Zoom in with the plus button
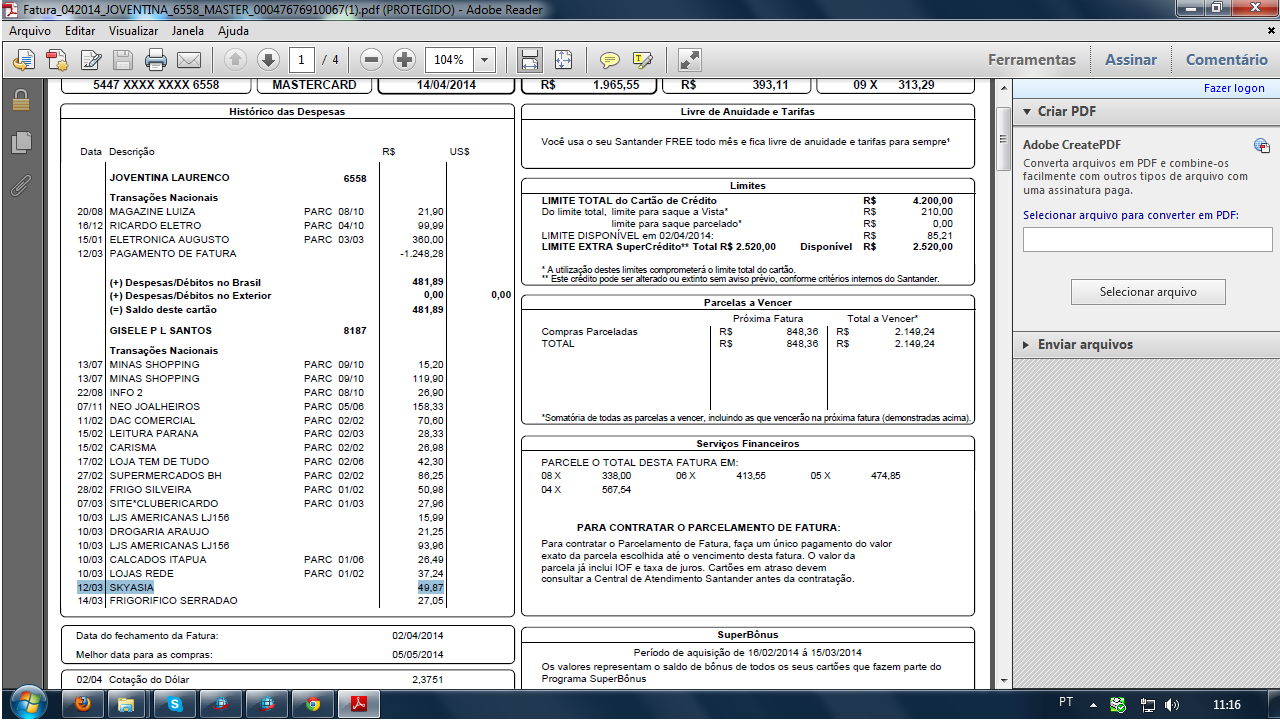 coord(404,60)
